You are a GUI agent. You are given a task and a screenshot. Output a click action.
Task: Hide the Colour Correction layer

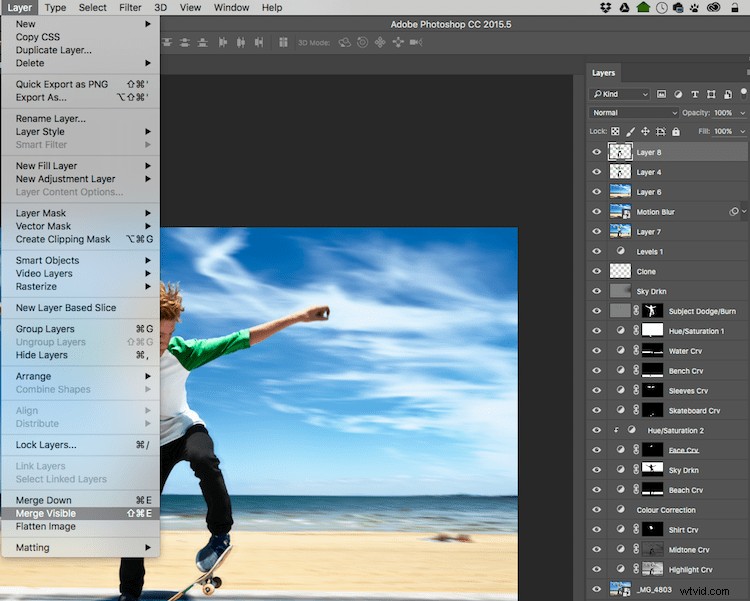596,510
